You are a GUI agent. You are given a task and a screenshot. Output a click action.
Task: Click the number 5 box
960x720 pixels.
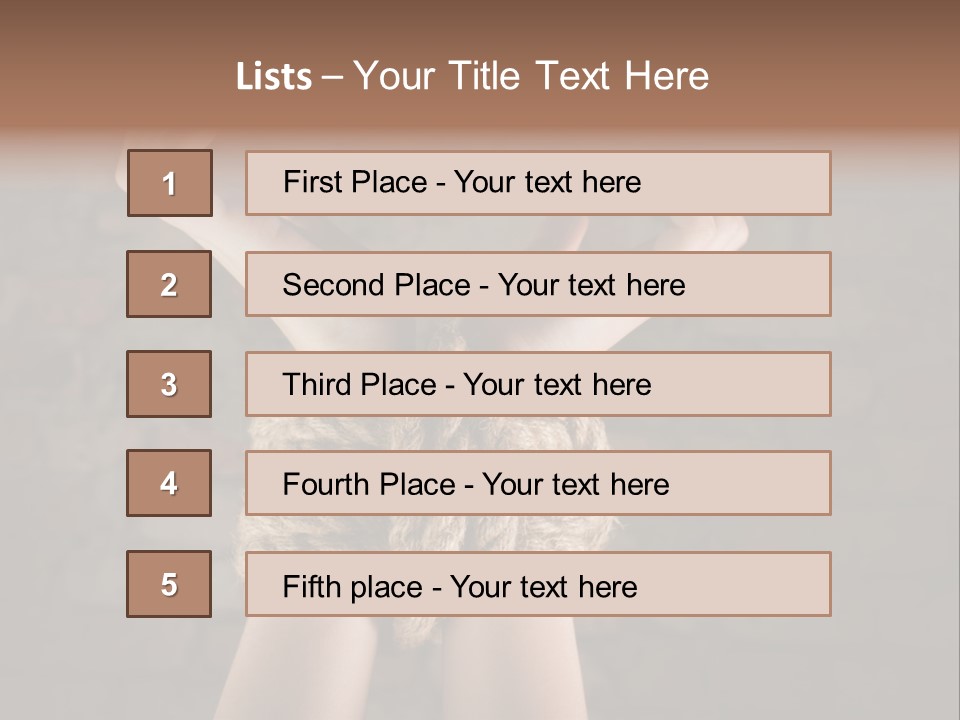(x=169, y=584)
